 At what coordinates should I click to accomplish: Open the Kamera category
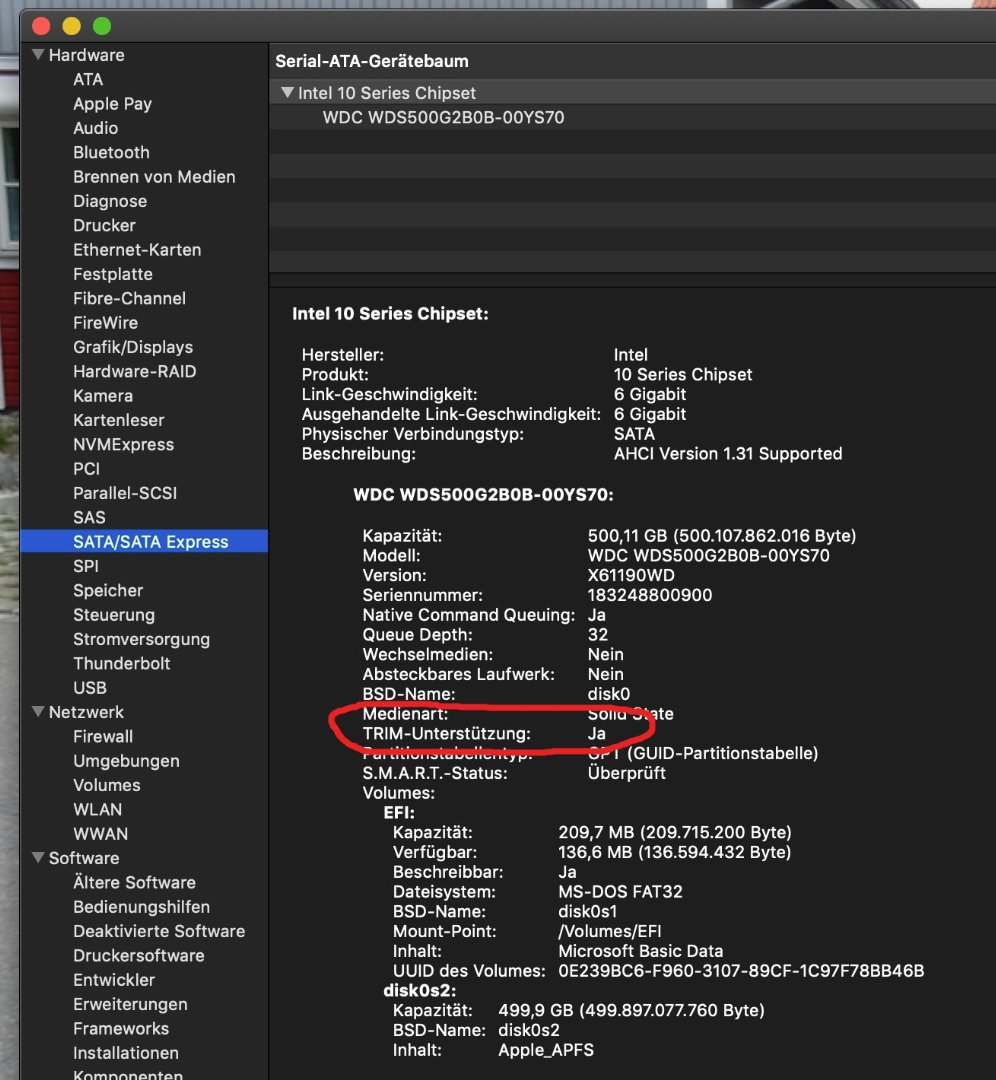tap(103, 395)
